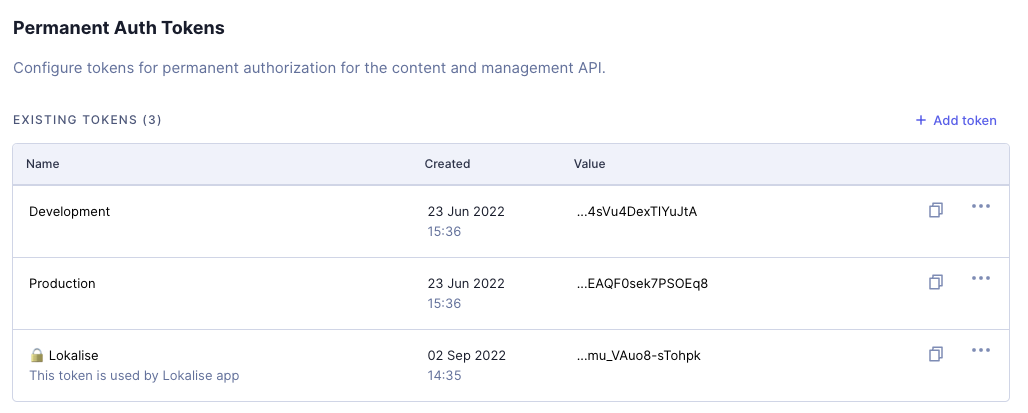Screen dimensions: 1028x413
Task: Click the Production token value ending in Eq8
Action: [x=643, y=284]
